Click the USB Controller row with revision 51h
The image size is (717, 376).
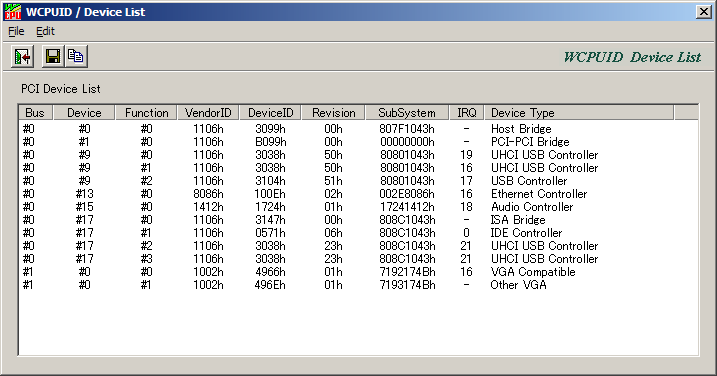click(x=358, y=181)
